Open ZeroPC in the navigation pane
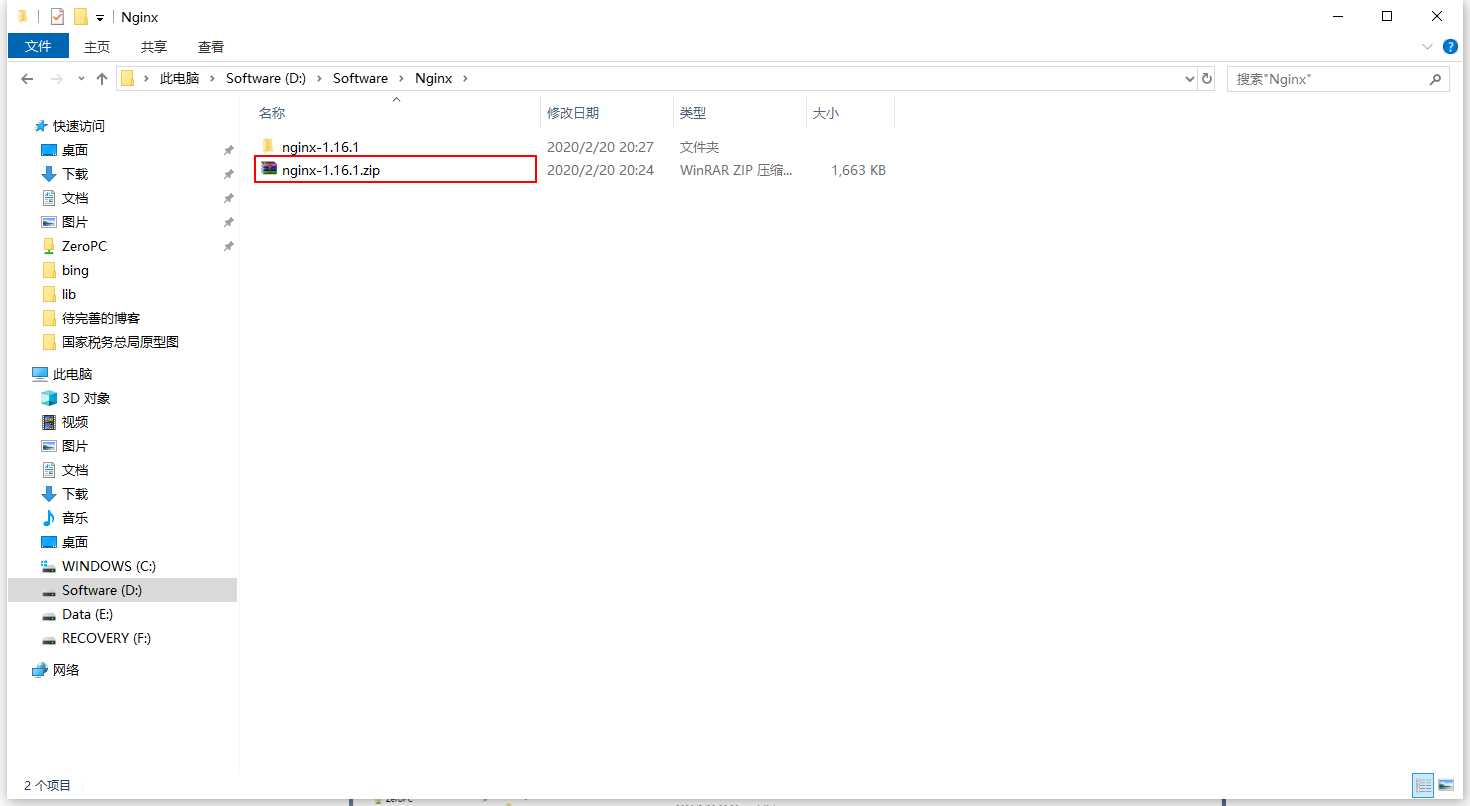 click(x=84, y=246)
